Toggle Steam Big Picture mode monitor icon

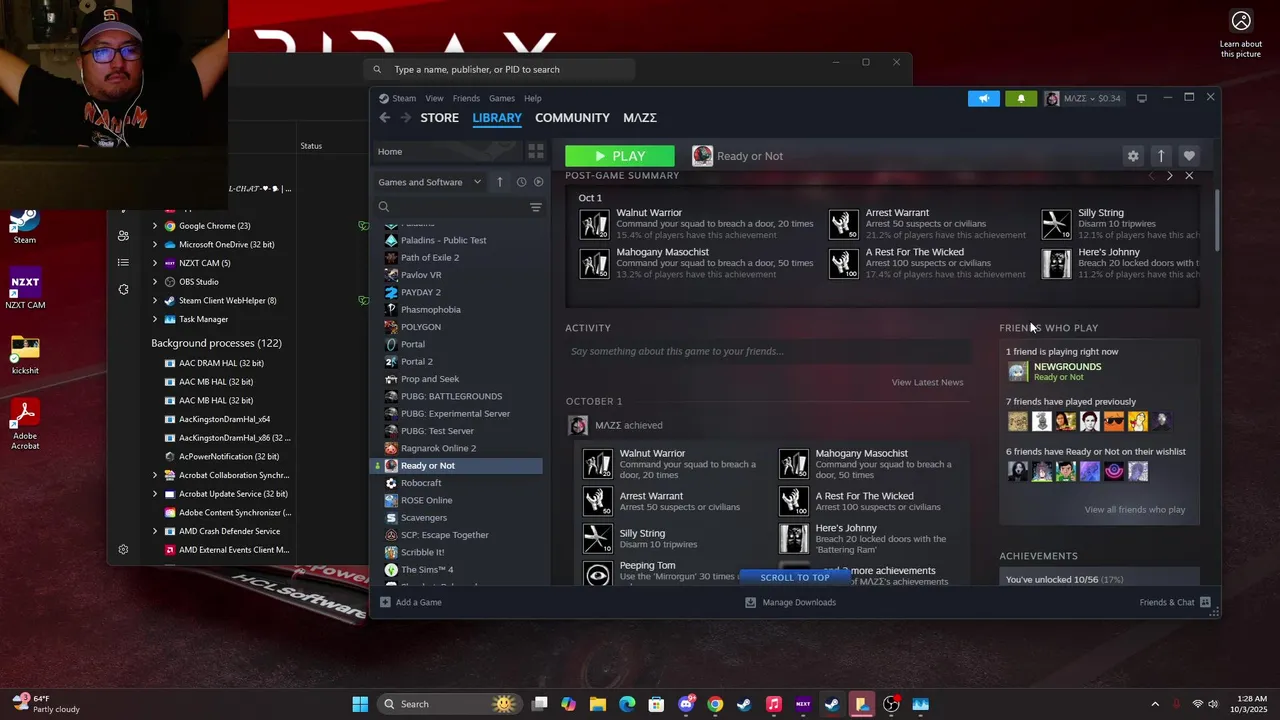pos(1142,98)
